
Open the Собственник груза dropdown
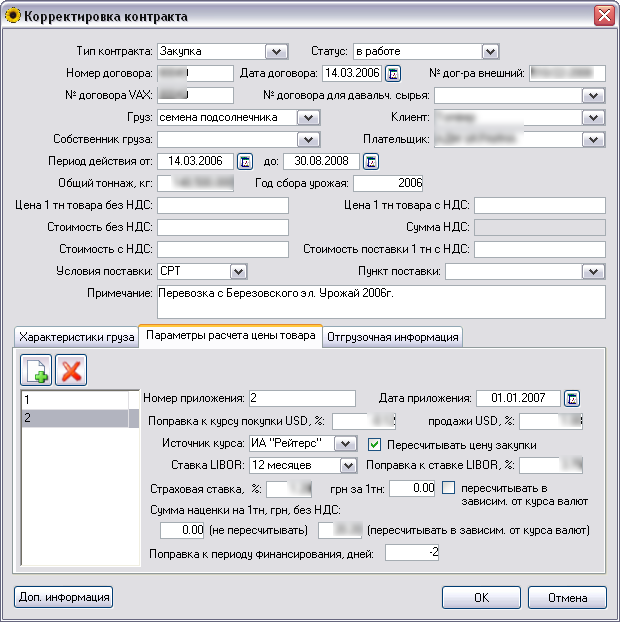click(309, 140)
